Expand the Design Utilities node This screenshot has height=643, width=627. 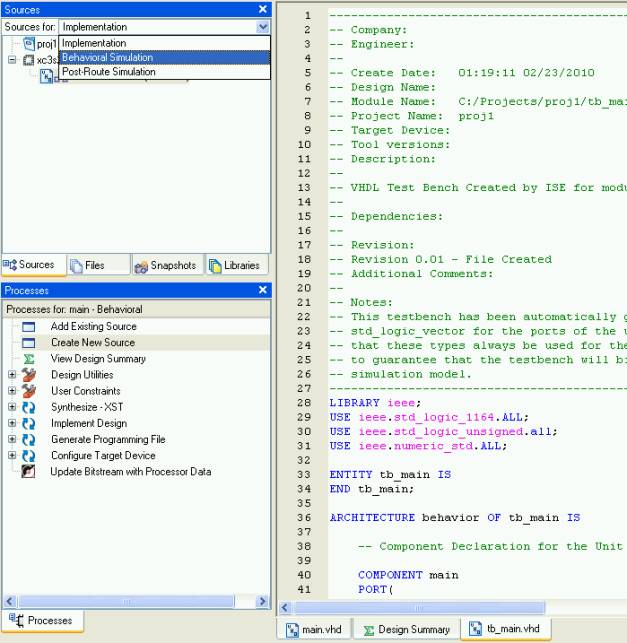click(x=12, y=374)
